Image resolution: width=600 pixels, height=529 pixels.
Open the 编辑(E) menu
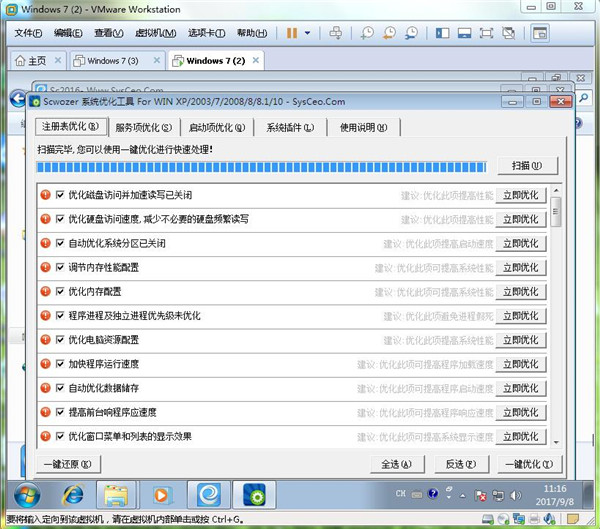(x=68, y=33)
